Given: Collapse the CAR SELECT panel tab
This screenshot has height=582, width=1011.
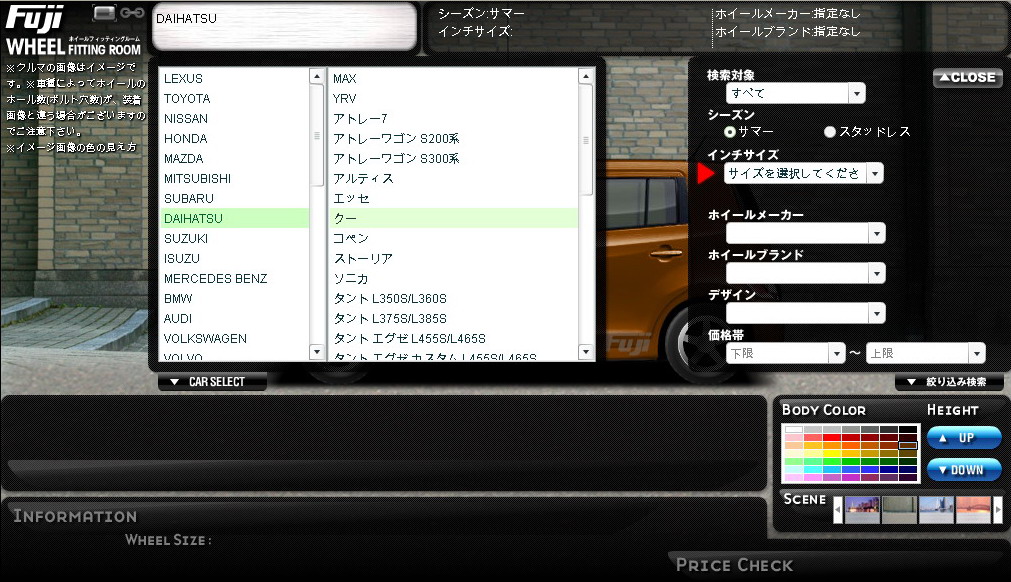Looking at the screenshot, I should [x=212, y=382].
